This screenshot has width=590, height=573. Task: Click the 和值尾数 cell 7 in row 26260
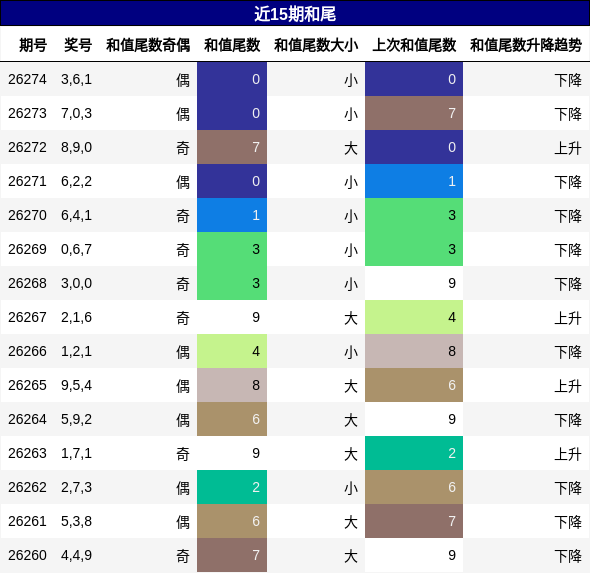point(232,555)
